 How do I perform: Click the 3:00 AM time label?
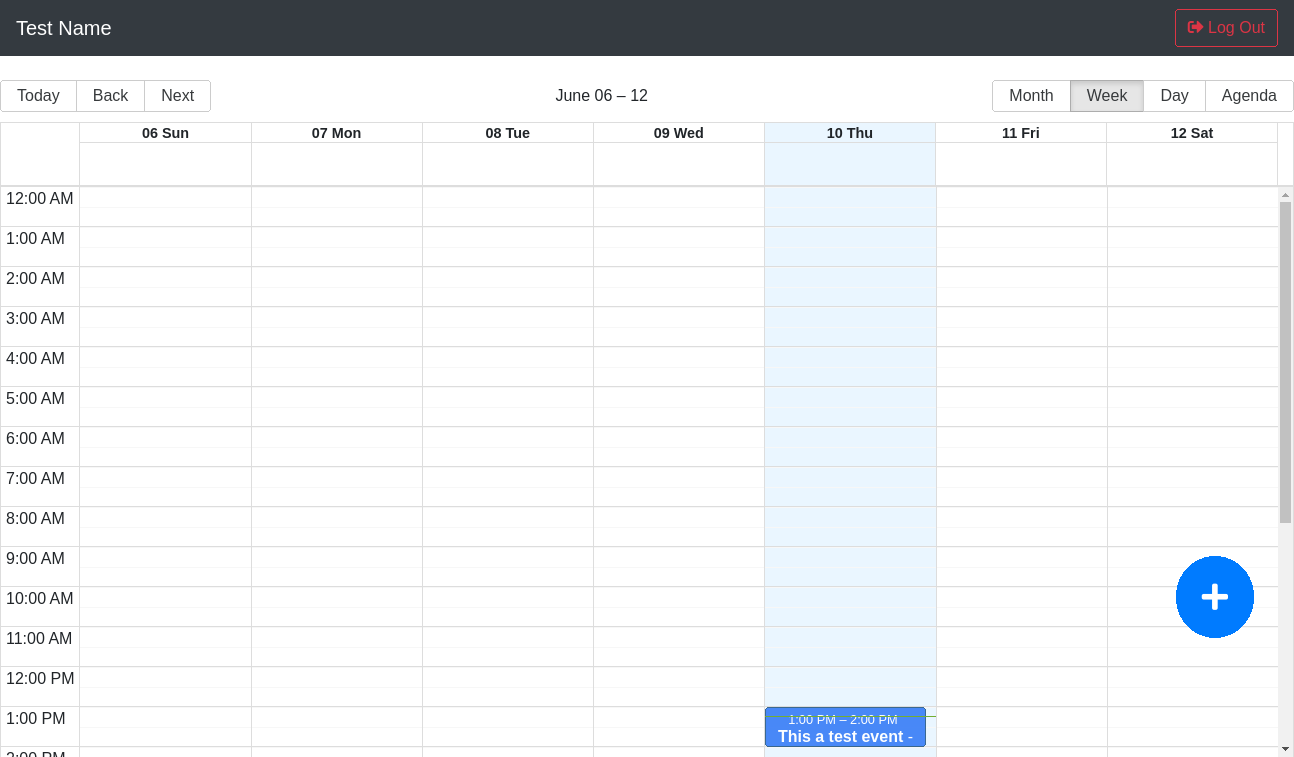pyautogui.click(x=35, y=318)
